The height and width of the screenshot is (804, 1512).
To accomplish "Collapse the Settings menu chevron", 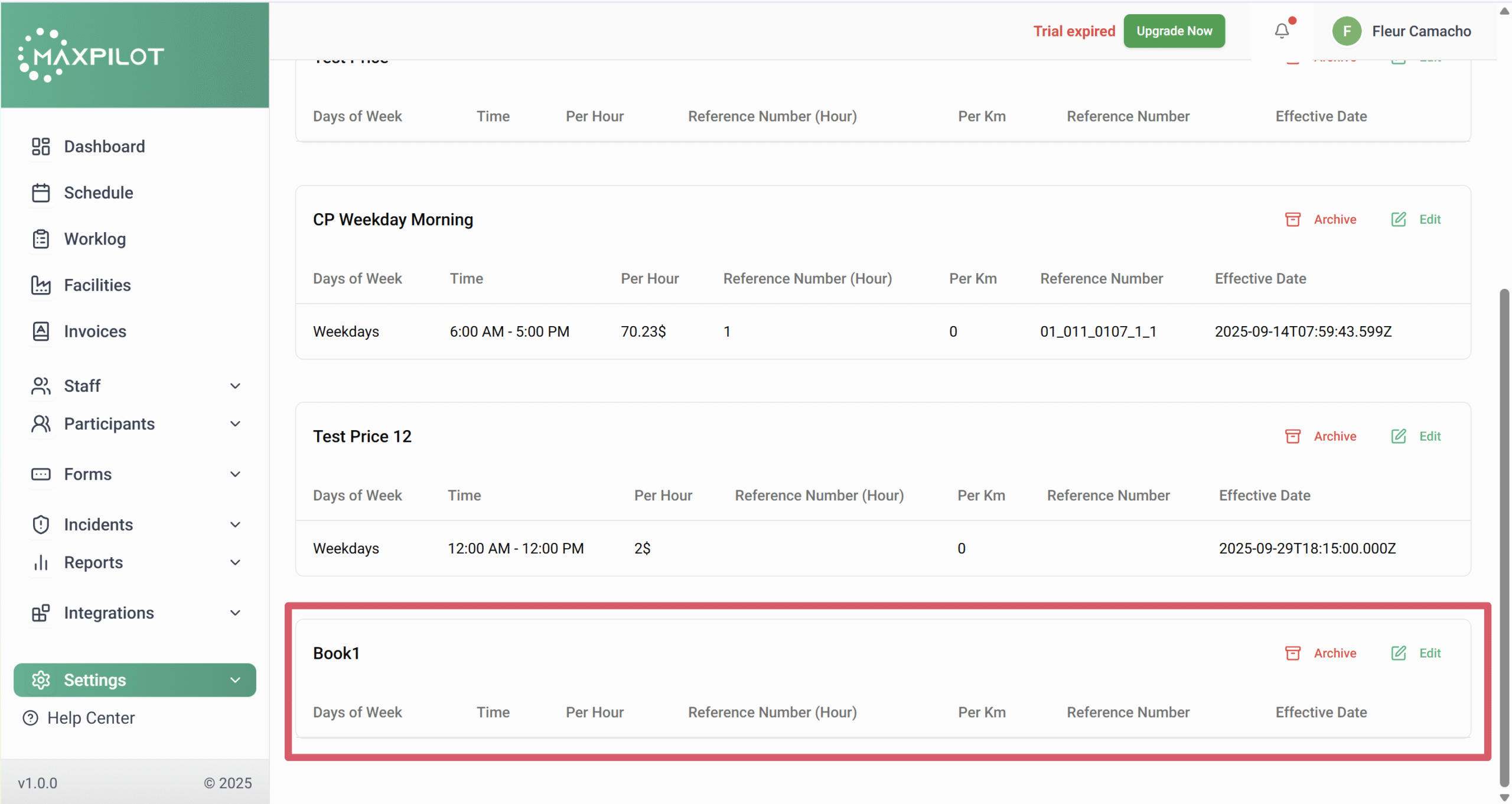I will click(235, 680).
